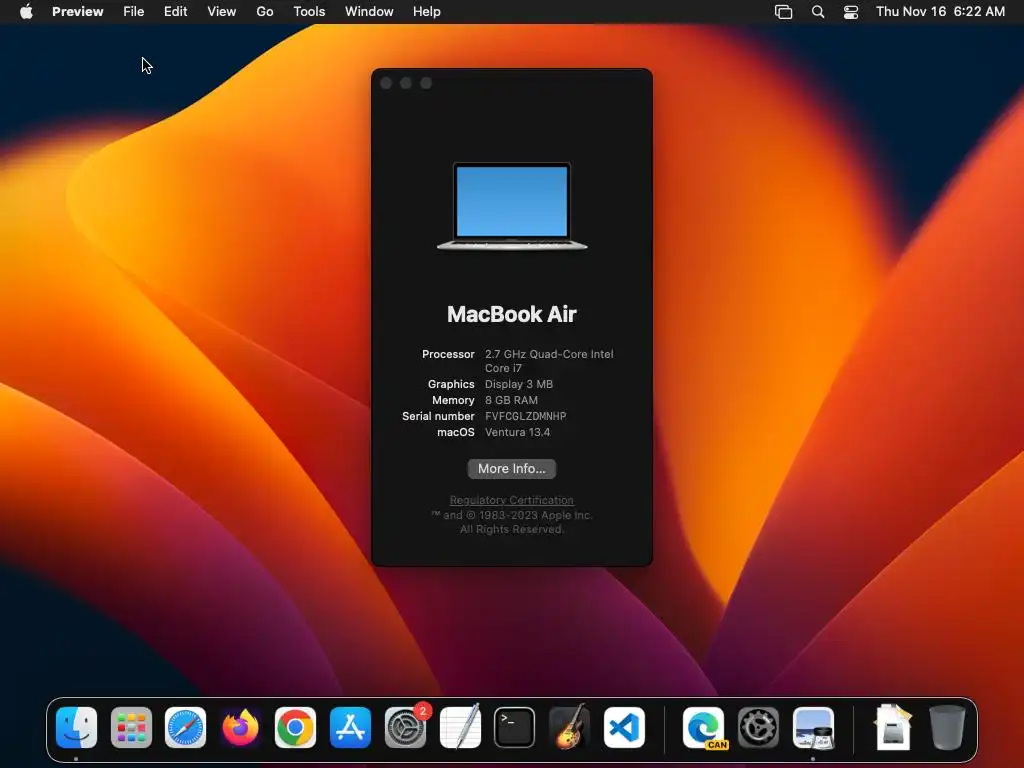Open Spotlight search in menu bar
This screenshot has width=1024, height=768.
[818, 12]
